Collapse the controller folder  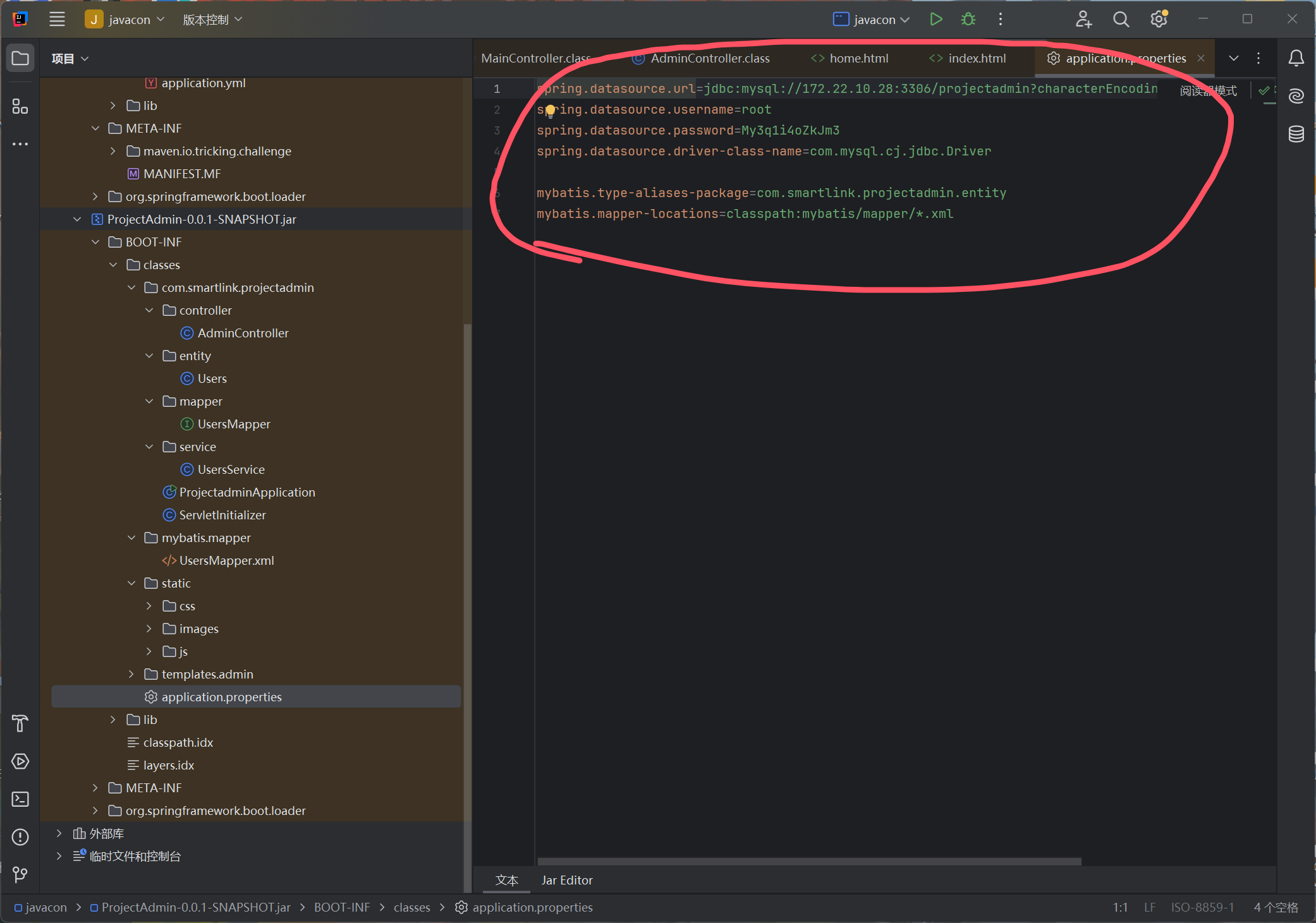coord(149,310)
